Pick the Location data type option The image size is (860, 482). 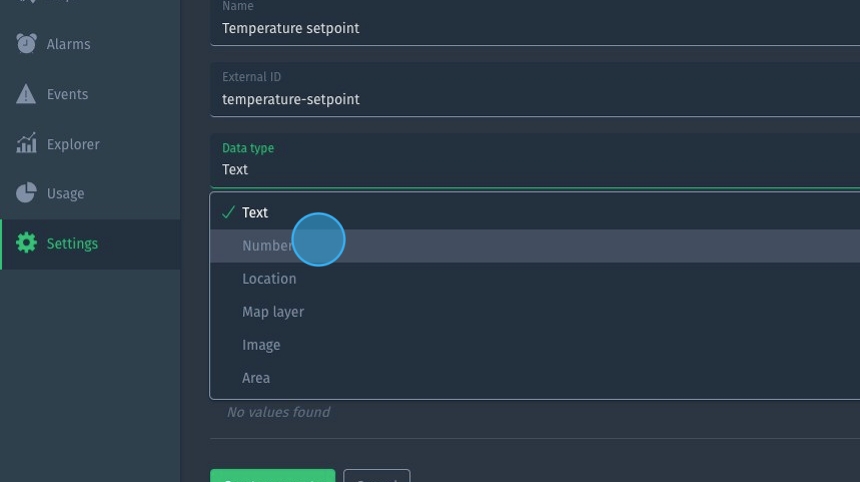point(269,279)
